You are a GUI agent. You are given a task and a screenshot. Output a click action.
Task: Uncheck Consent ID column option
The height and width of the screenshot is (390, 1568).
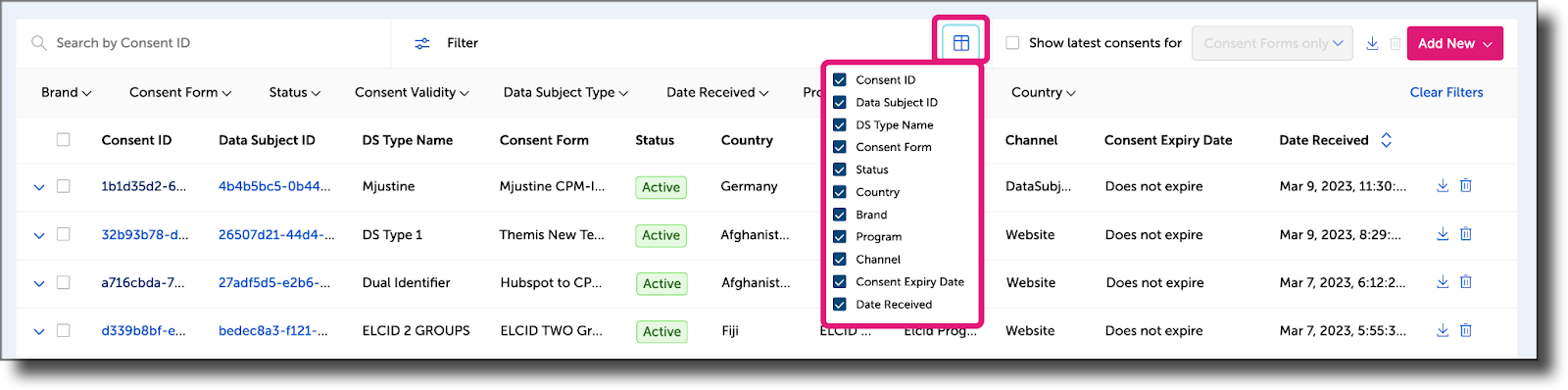click(x=840, y=80)
